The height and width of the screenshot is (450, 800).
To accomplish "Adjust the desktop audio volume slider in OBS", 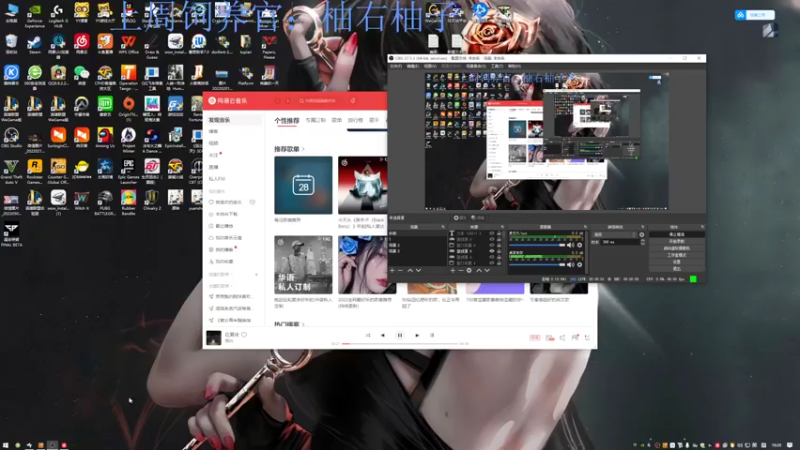I will (537, 265).
